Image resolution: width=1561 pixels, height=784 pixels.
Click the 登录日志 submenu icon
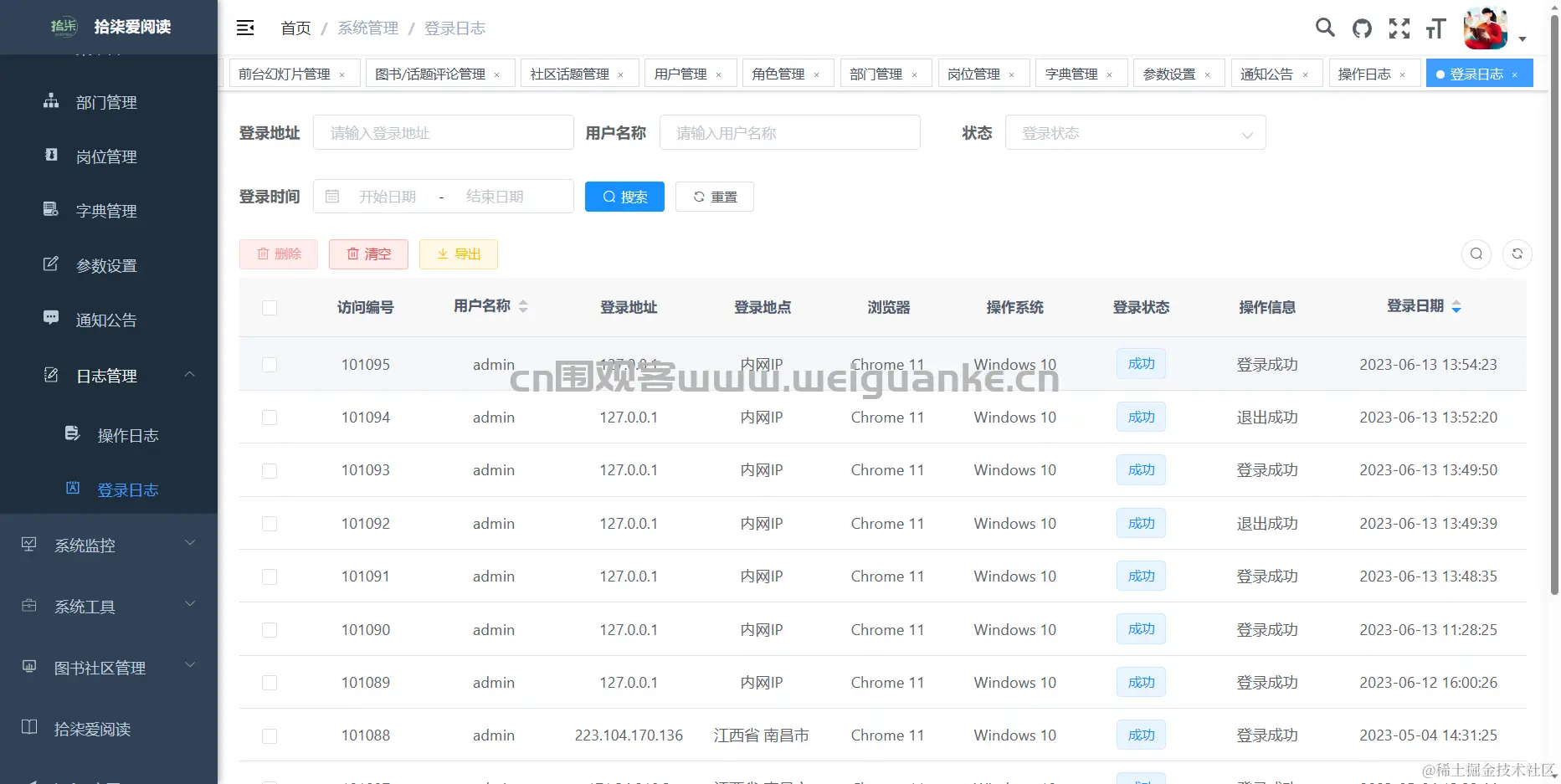coord(73,488)
